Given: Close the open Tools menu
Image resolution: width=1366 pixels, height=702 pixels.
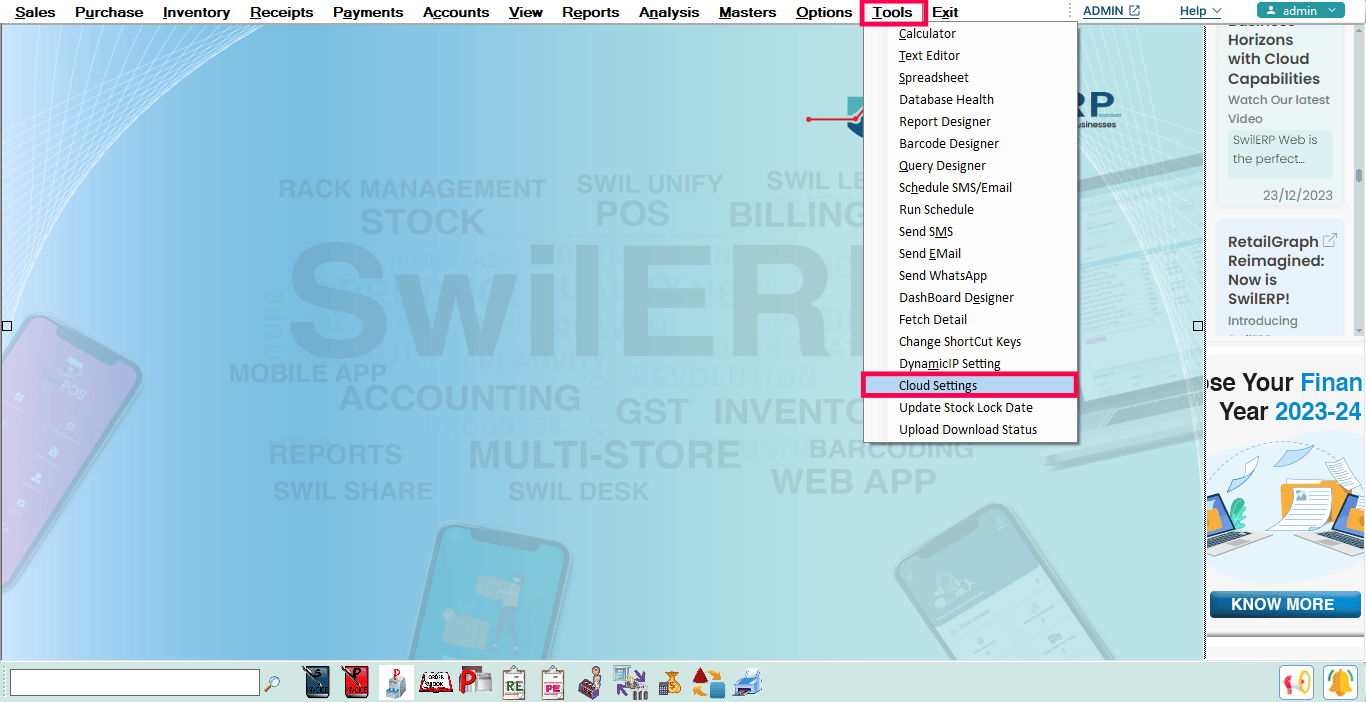Looking at the screenshot, I should click(x=893, y=12).
